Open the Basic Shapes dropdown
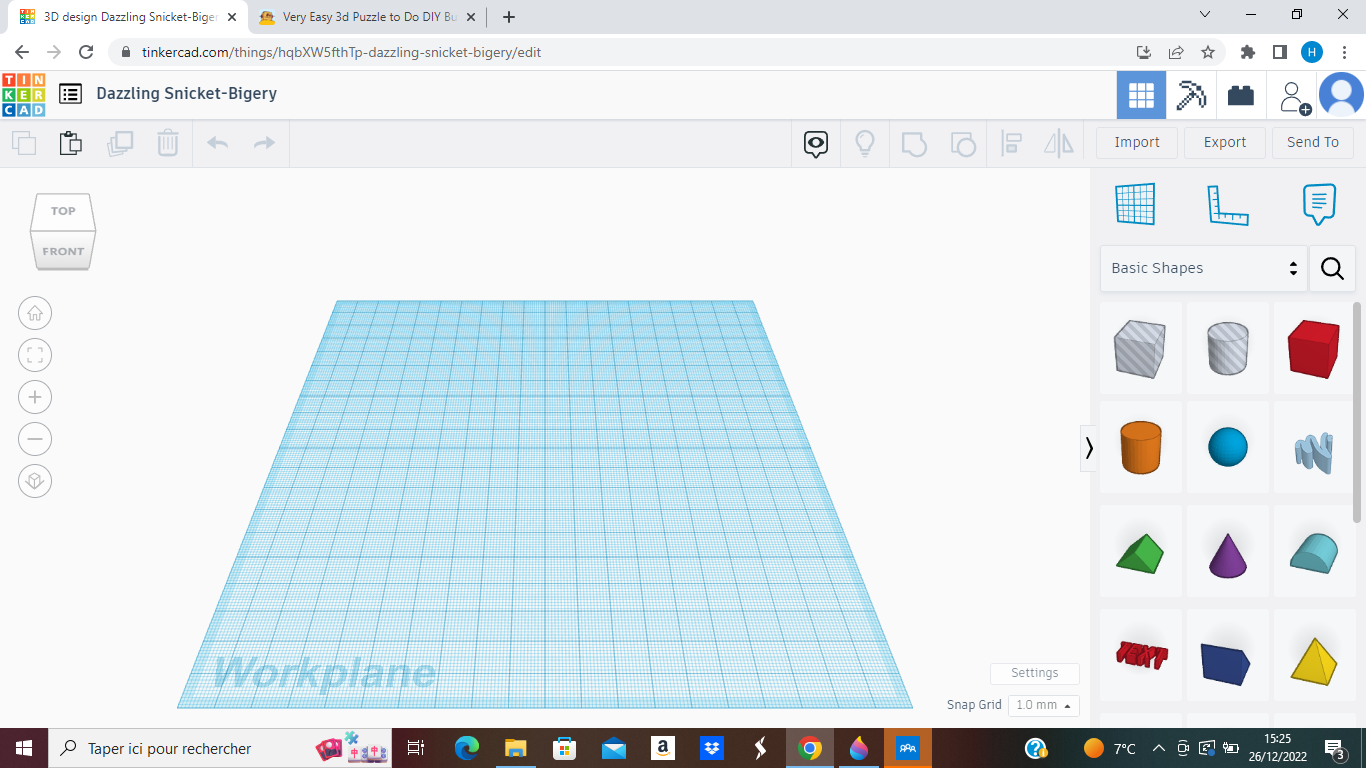 pyautogui.click(x=1200, y=268)
